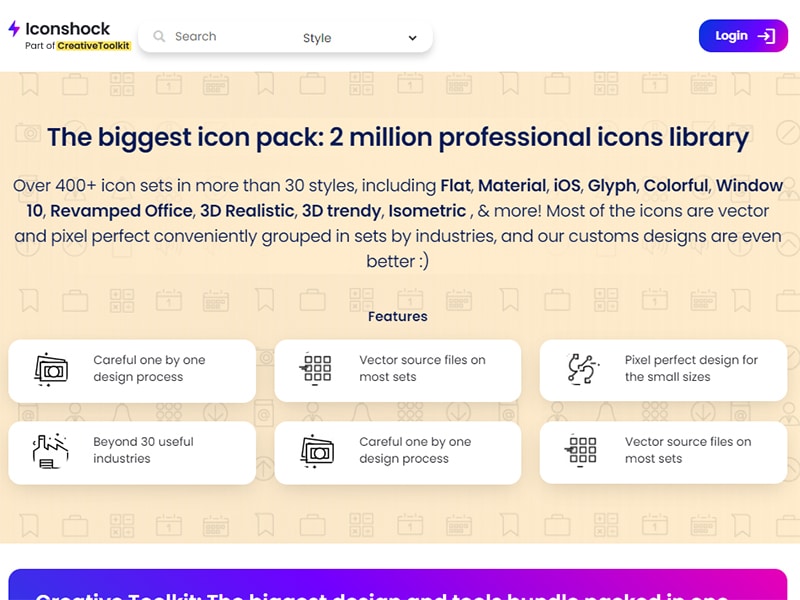
Task: Click the grid icon beside first 'Vector source files' text
Action: [316, 368]
